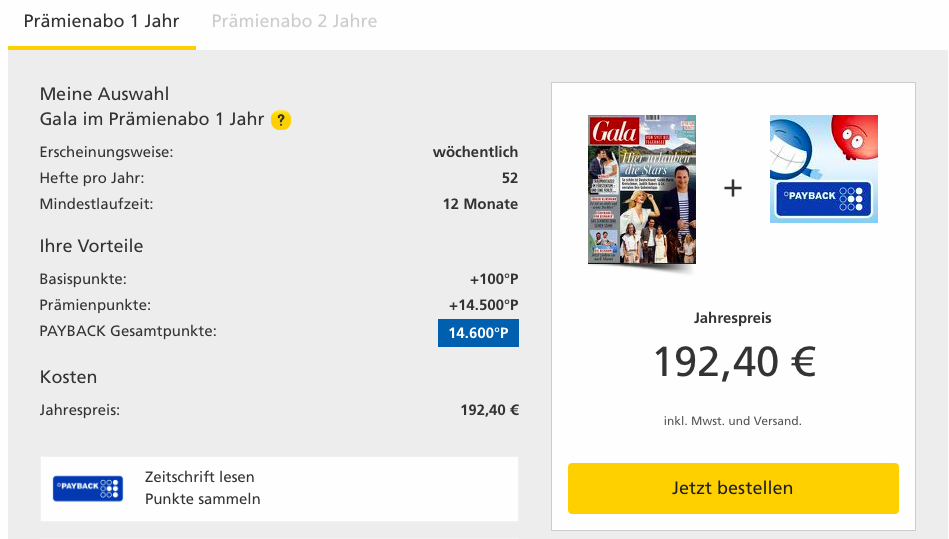Screen dimensions: 949x539
Task: Click the plus sign between images
Action: (x=733, y=188)
